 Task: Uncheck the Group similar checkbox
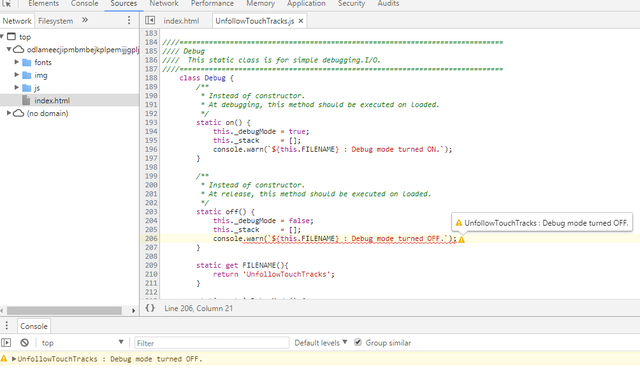(x=358, y=342)
